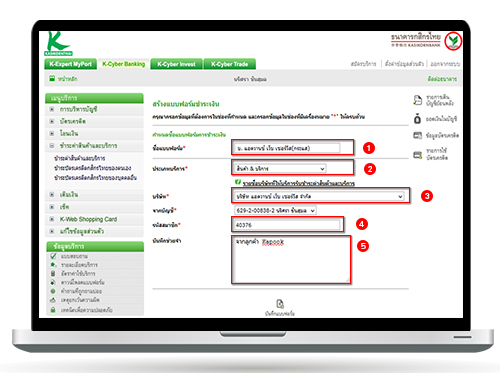Screen dimensions: 500x373
Task: Click the memo text area mentioning Kapook
Action: pyautogui.click(x=291, y=259)
